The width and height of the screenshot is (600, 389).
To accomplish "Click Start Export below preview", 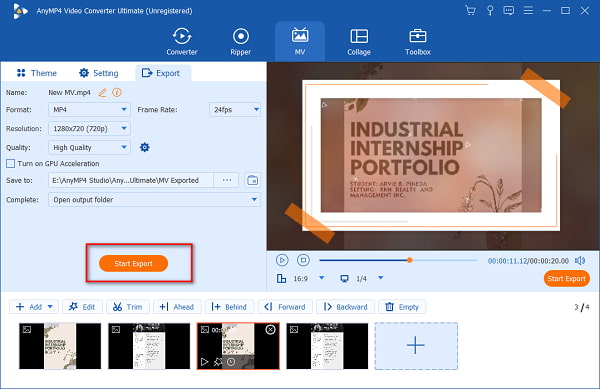I will [x=566, y=278].
